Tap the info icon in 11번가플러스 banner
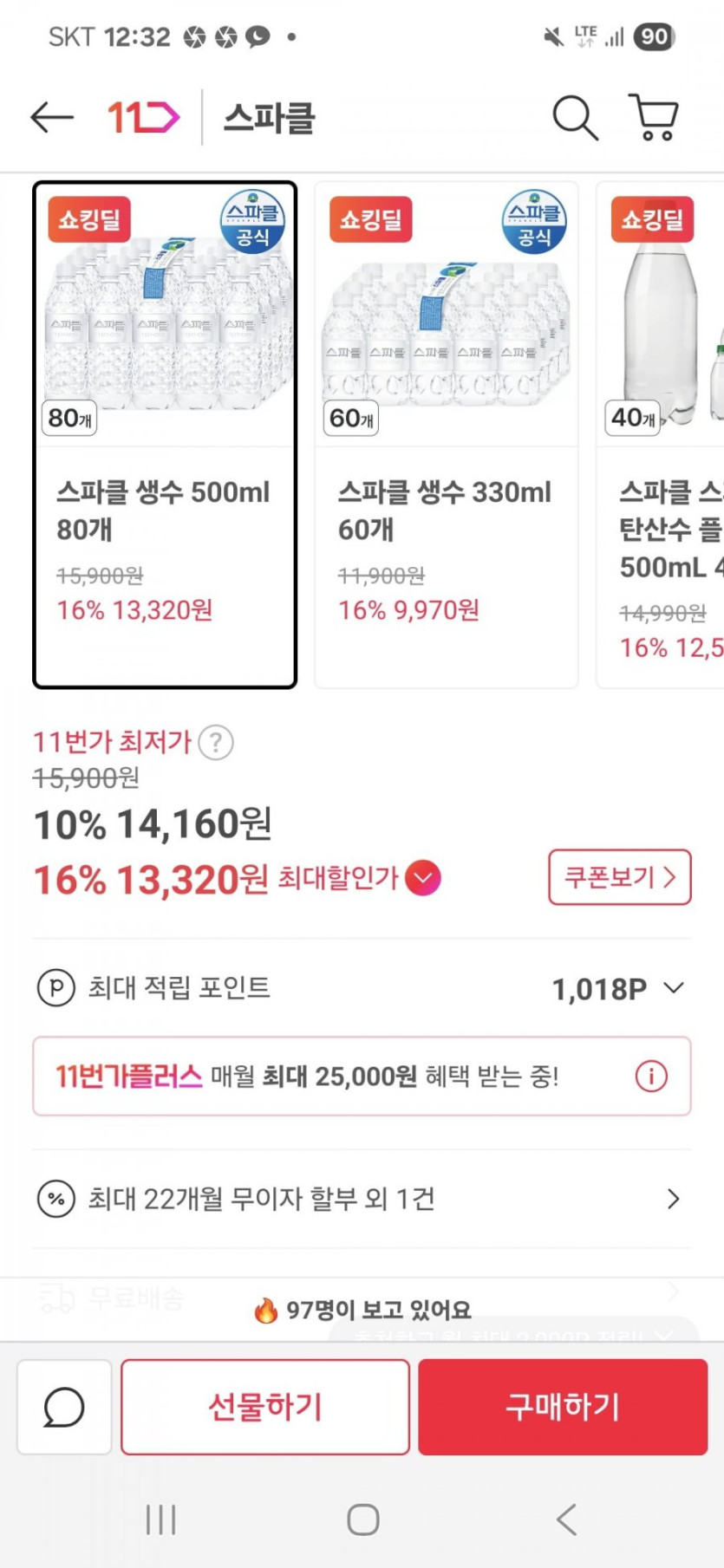Image resolution: width=724 pixels, height=1568 pixels. pos(651,1077)
